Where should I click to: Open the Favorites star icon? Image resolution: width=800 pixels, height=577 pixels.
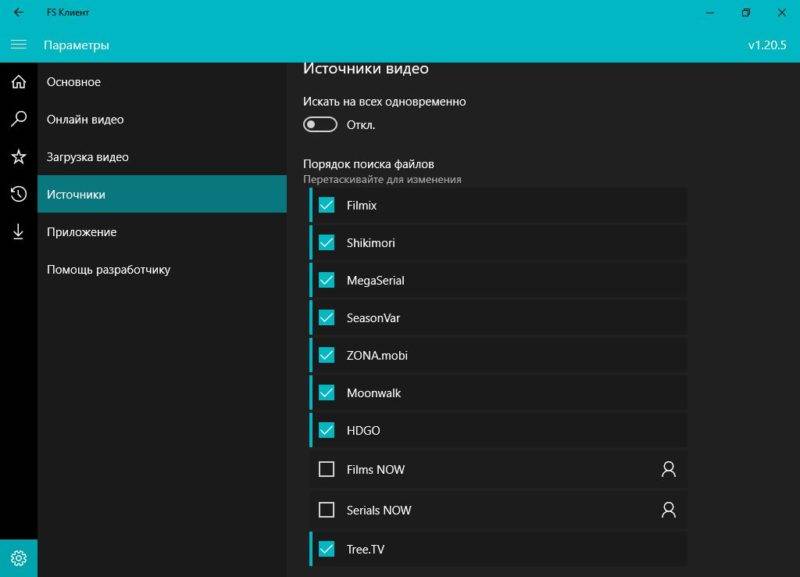point(18,157)
